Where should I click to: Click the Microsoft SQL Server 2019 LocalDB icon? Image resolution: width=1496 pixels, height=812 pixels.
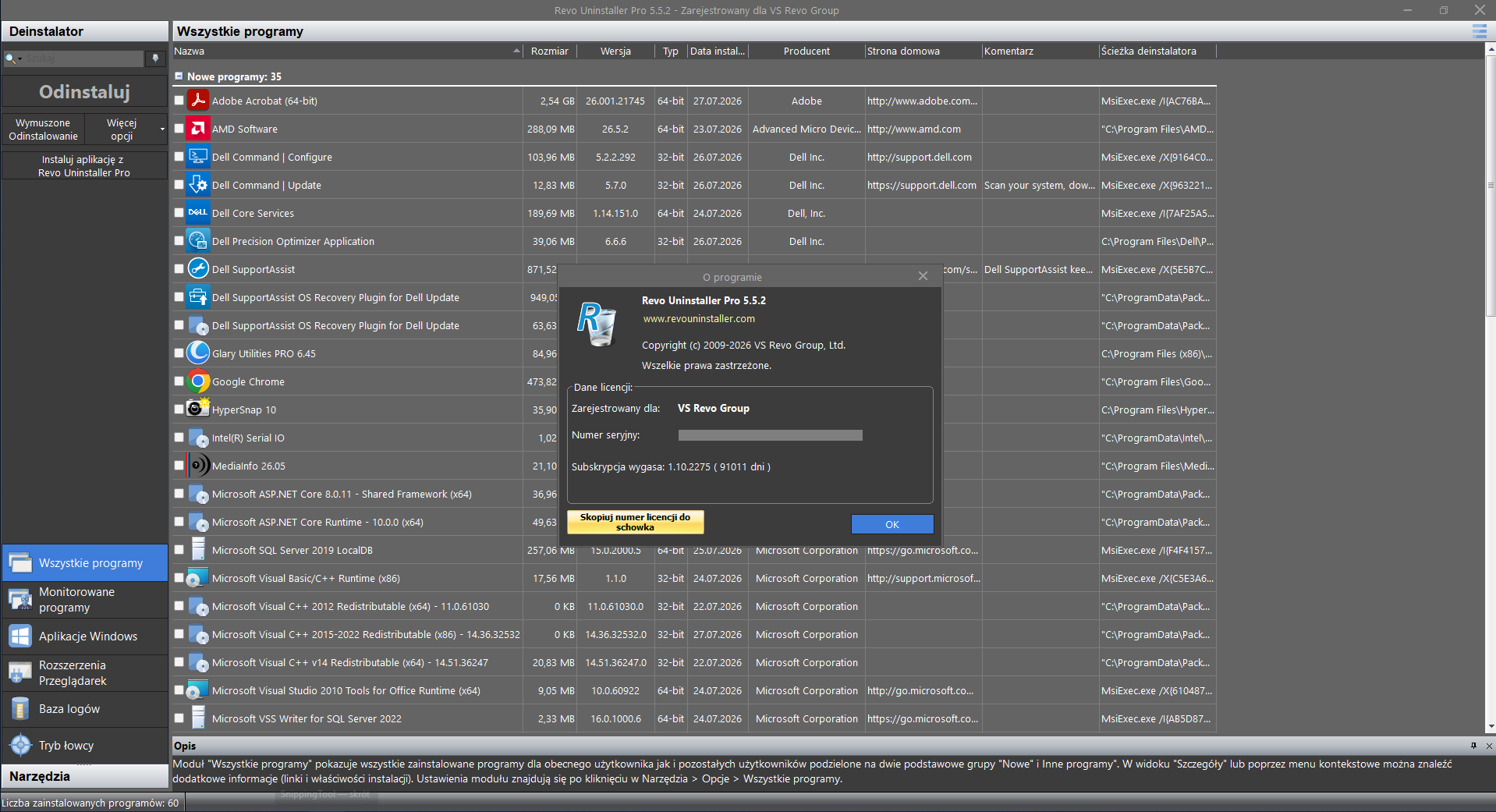(198, 550)
